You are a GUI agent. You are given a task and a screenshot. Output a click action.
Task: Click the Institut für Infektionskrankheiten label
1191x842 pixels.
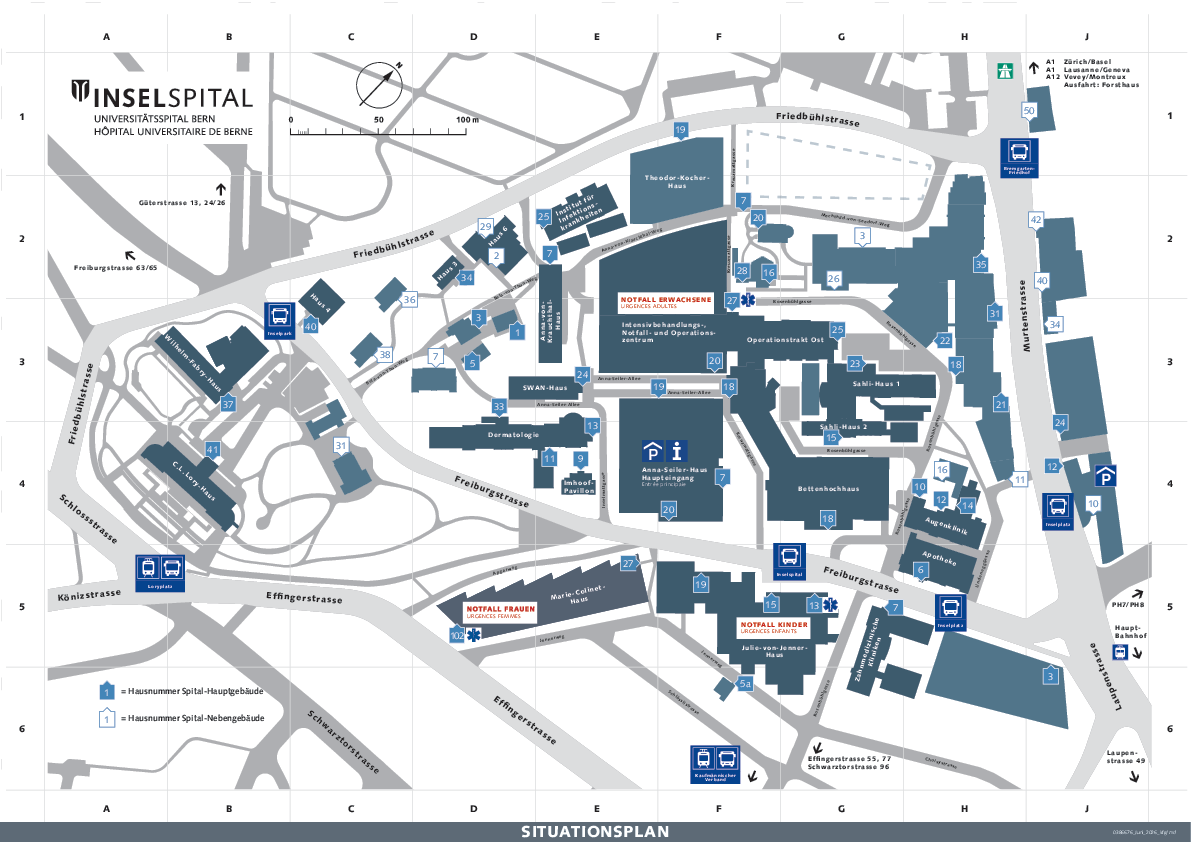(x=579, y=212)
